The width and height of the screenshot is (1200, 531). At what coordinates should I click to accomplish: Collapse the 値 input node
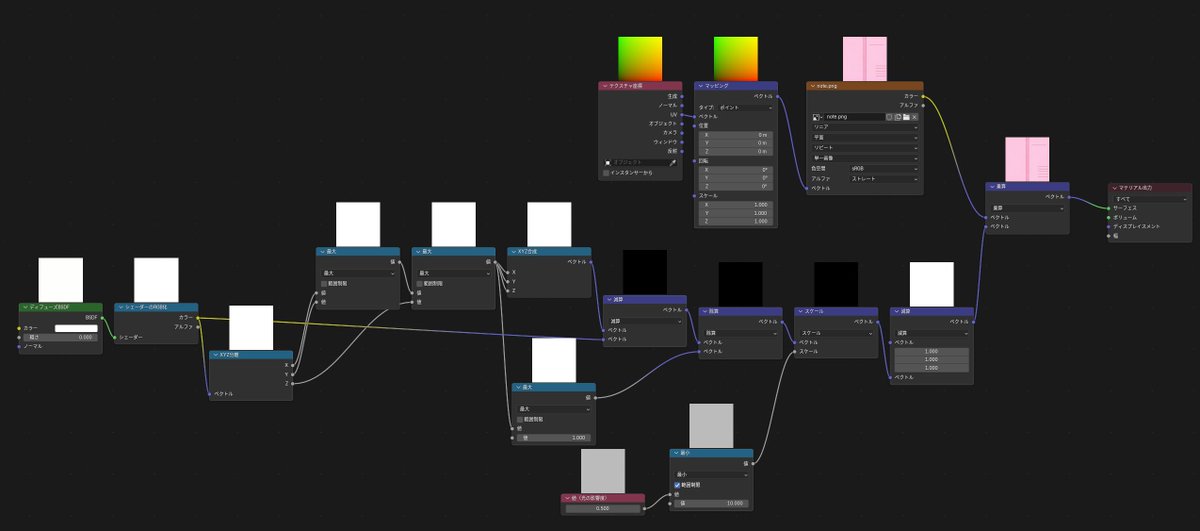coord(567,498)
